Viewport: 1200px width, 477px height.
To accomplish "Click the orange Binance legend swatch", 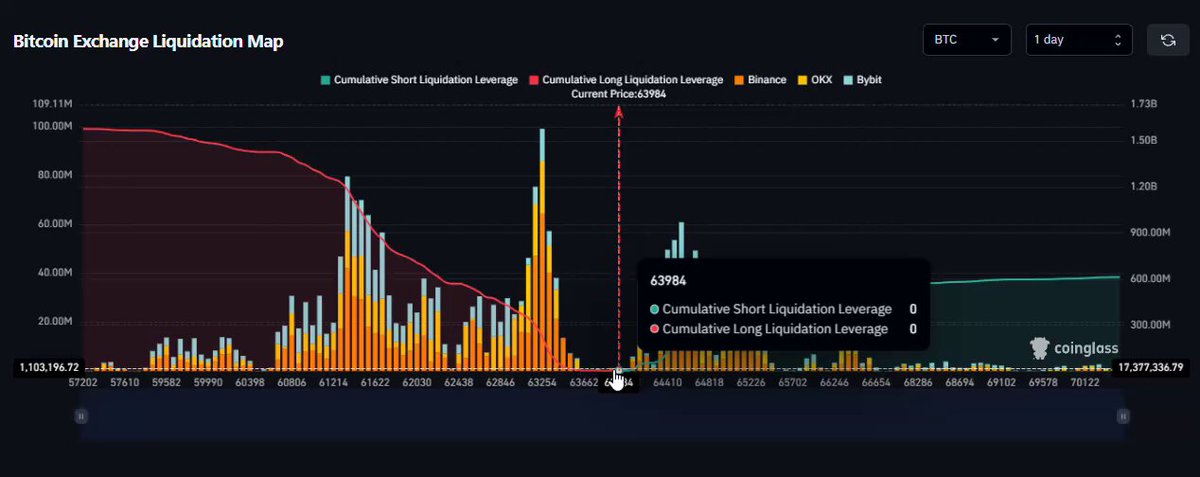I will click(739, 79).
